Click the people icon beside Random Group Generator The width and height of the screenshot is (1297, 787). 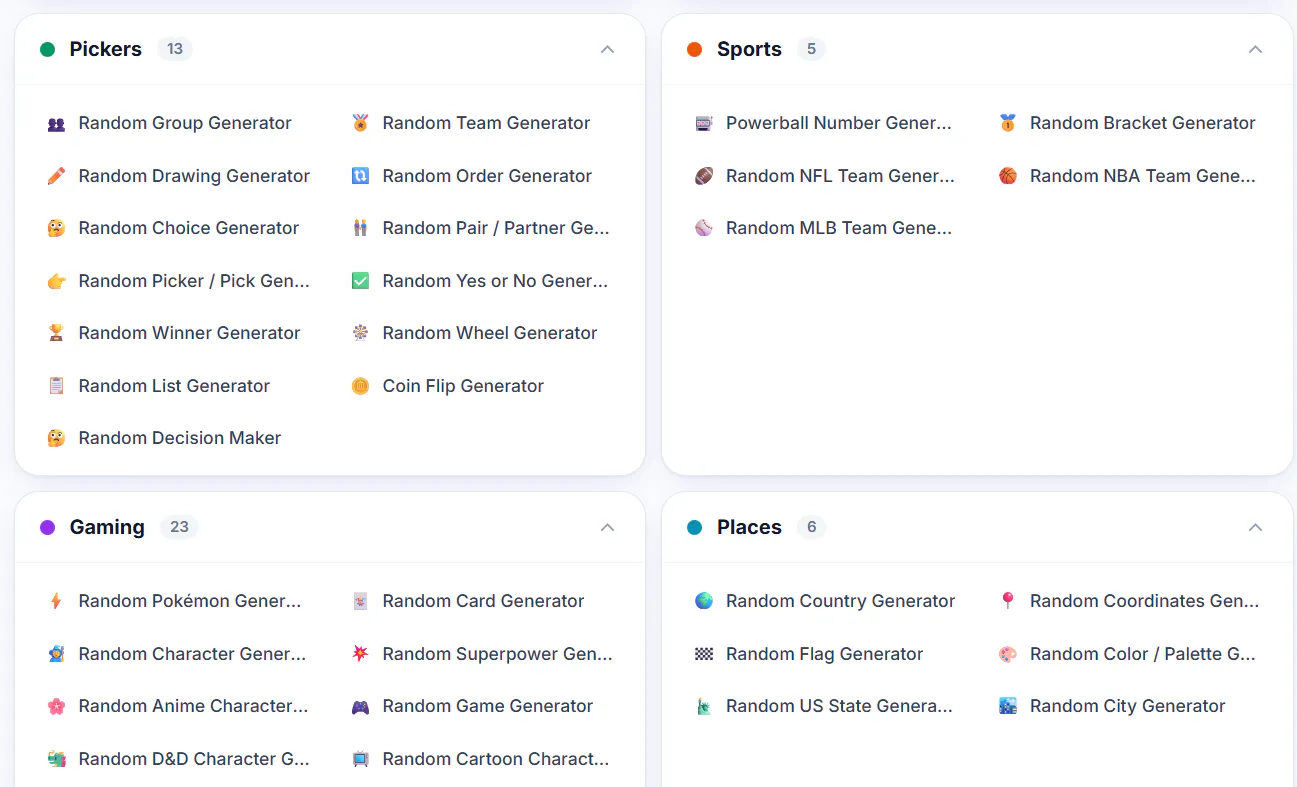pyautogui.click(x=56, y=124)
